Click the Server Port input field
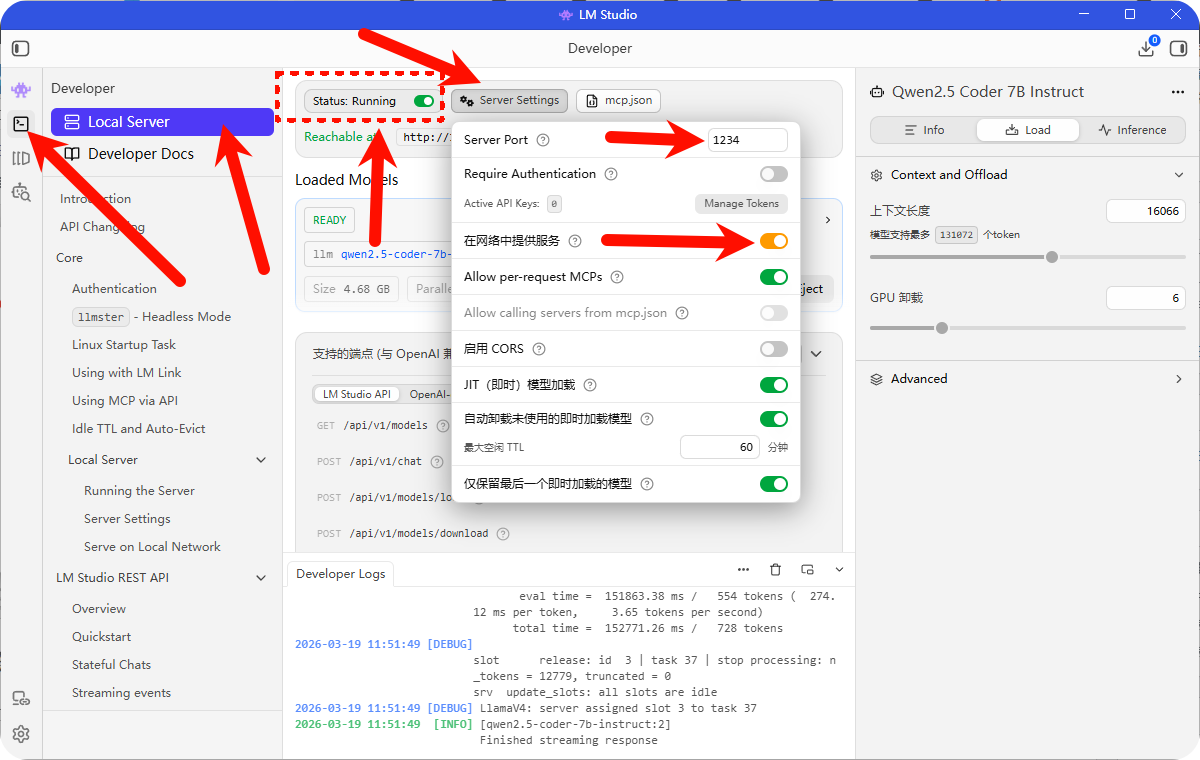Viewport: 1200px width, 760px height. click(747, 141)
